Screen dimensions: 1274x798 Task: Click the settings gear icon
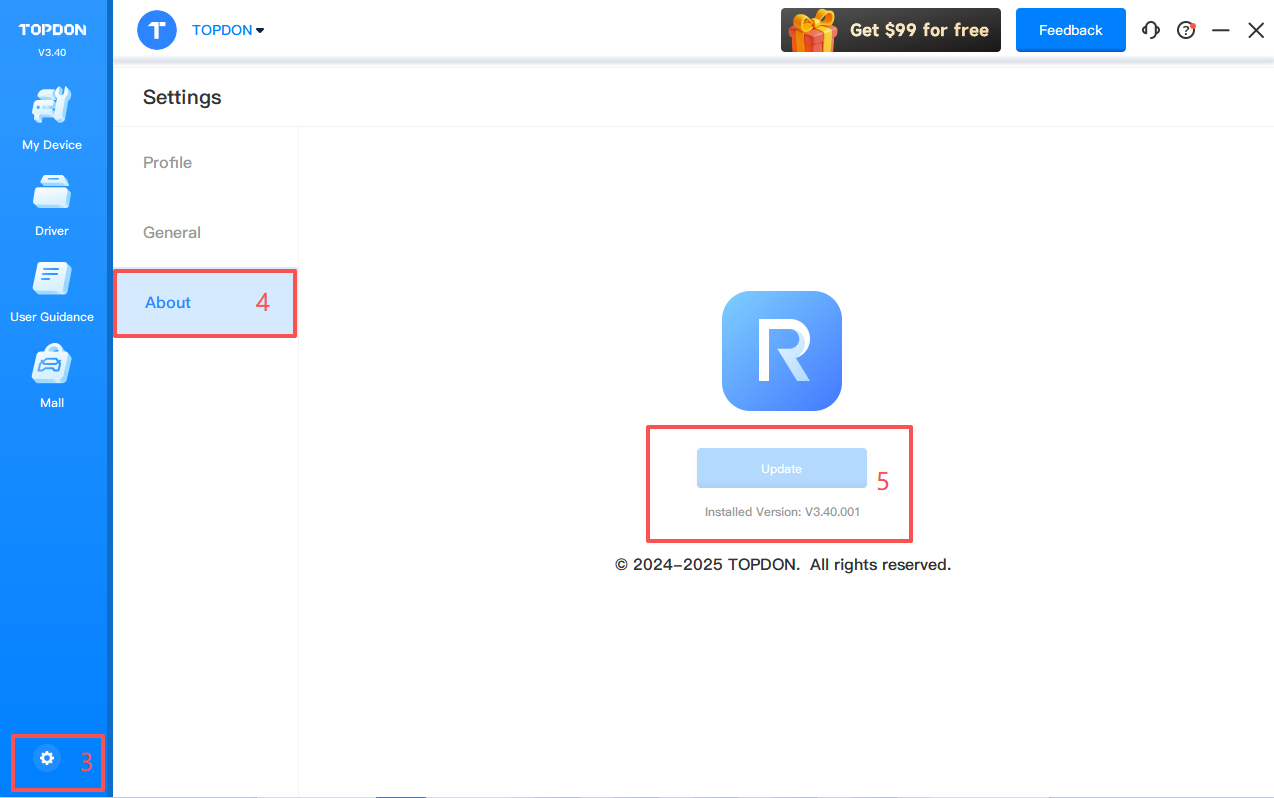click(46, 759)
